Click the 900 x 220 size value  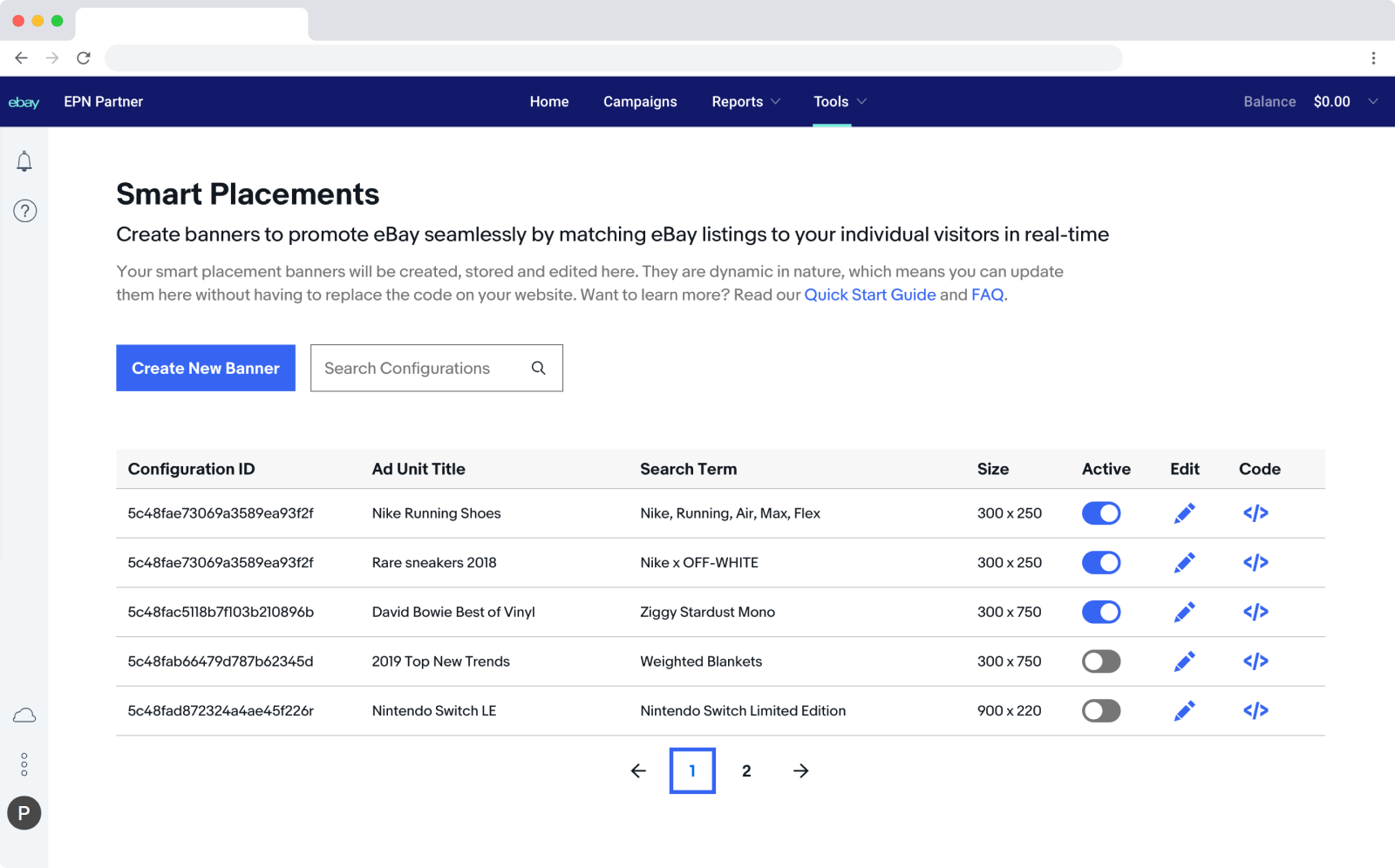coord(1010,711)
